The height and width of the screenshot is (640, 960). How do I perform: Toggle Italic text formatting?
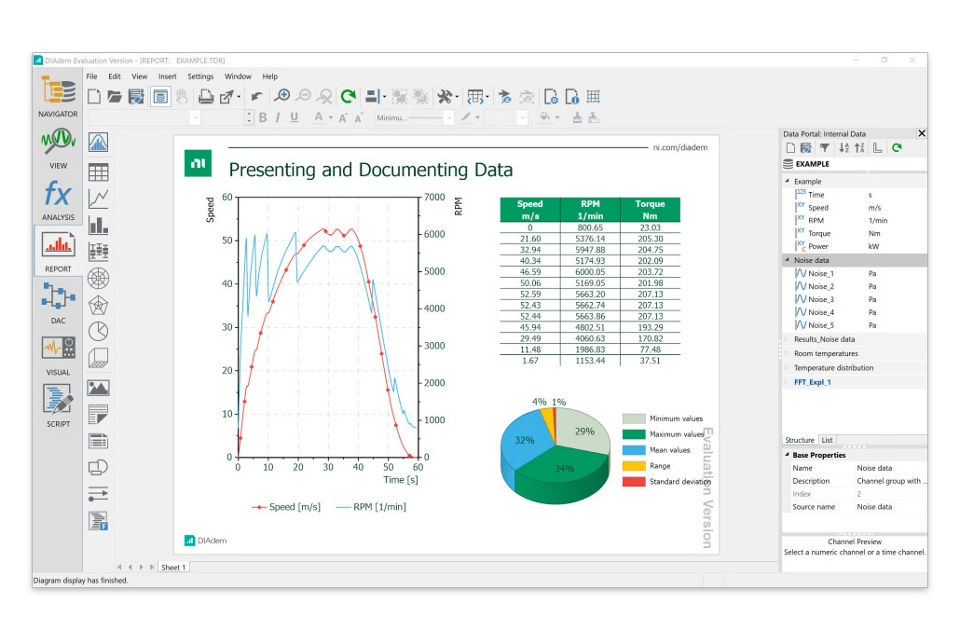point(278,118)
